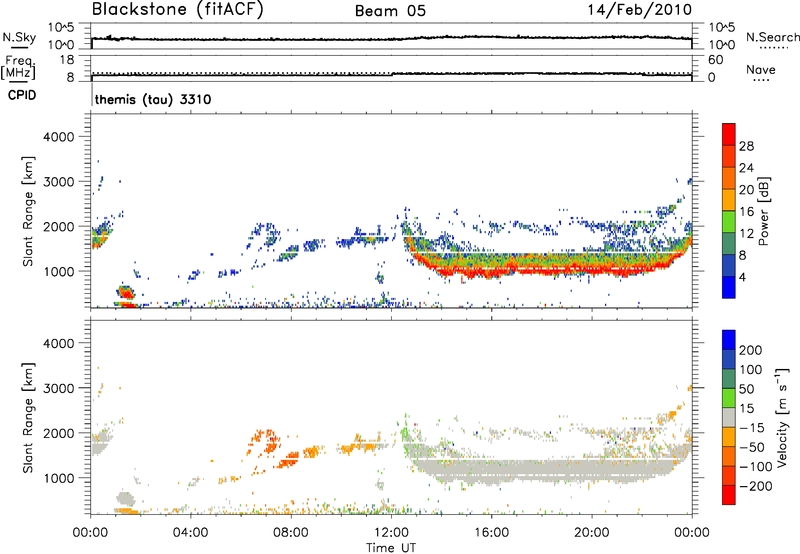
Task: Click the 'N.Sky' legend label
Action: coord(19,37)
